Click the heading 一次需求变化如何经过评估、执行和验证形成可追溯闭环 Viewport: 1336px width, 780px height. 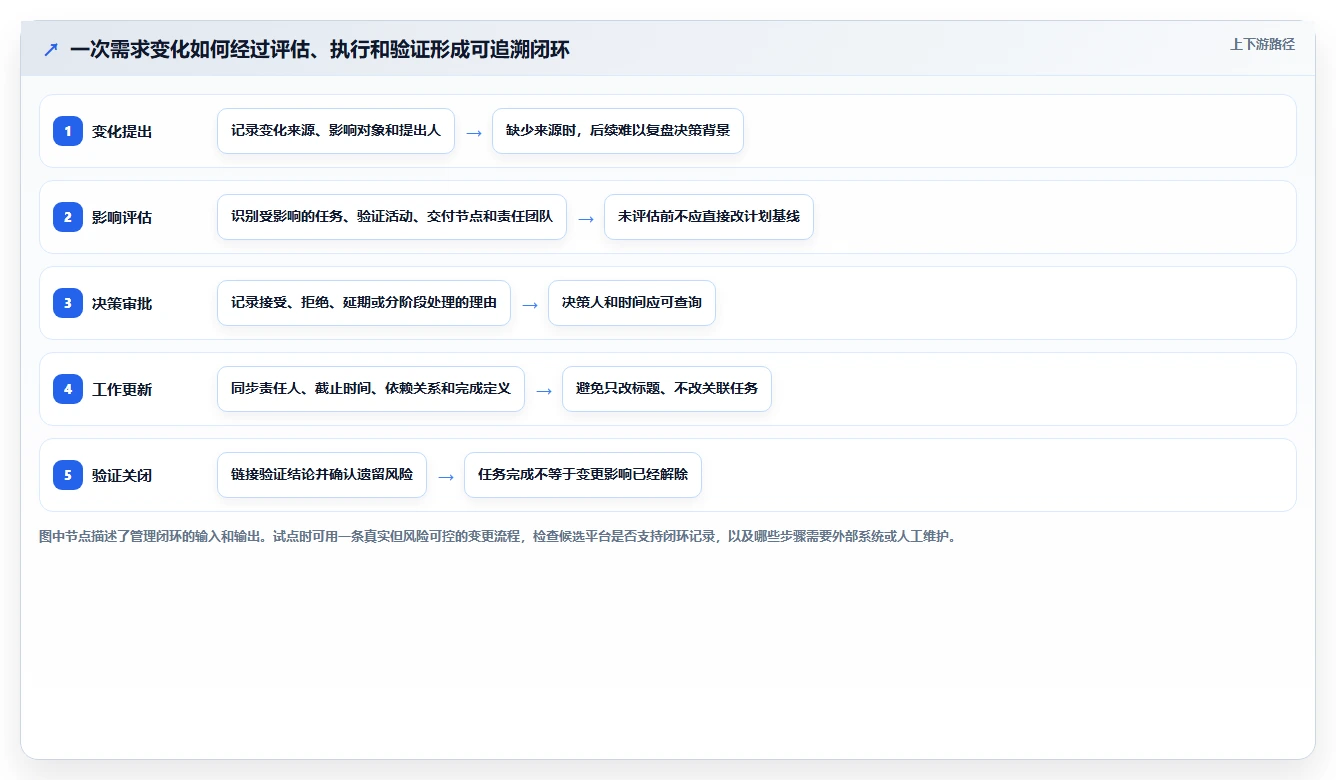click(x=320, y=49)
